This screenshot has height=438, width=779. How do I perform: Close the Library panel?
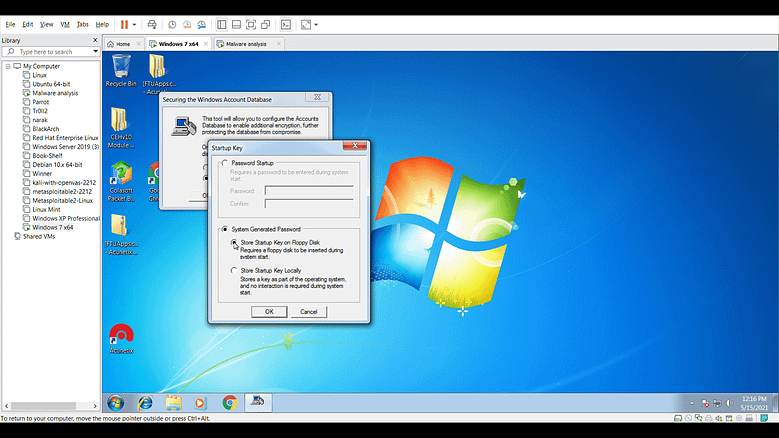(x=95, y=40)
